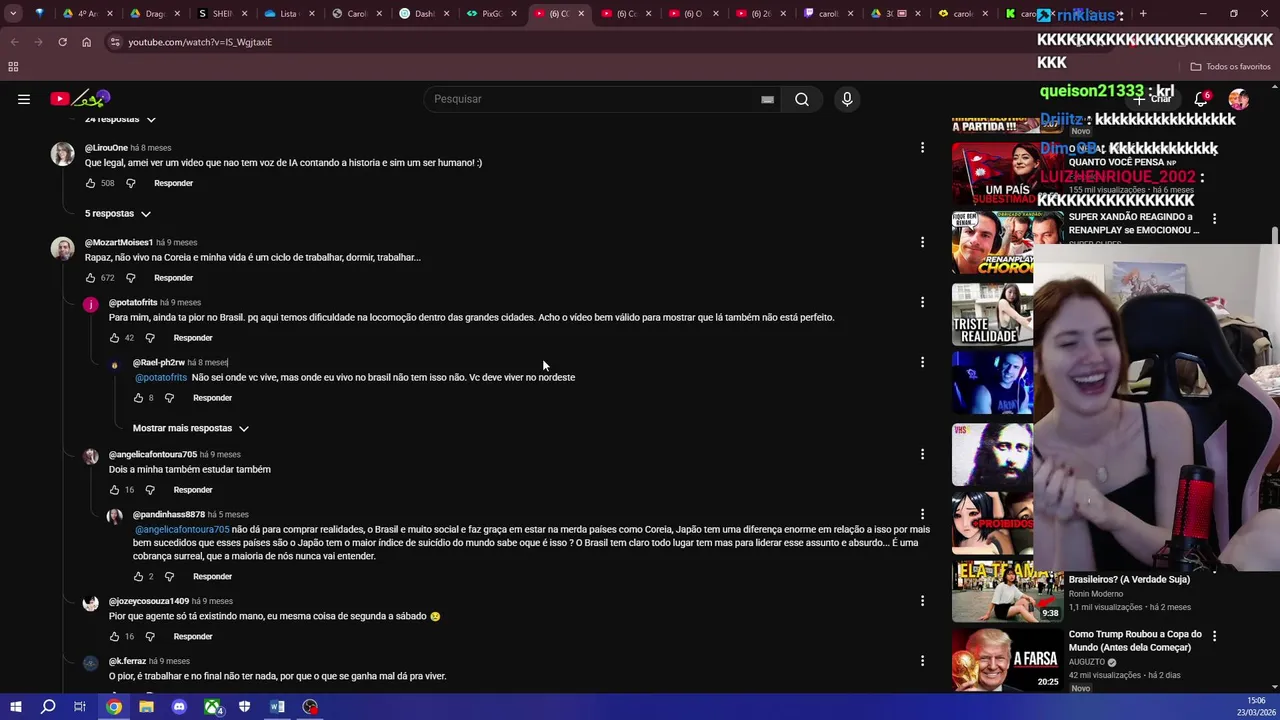Open a new browser tab
Screen dimensions: 1280x720
point(1143,14)
